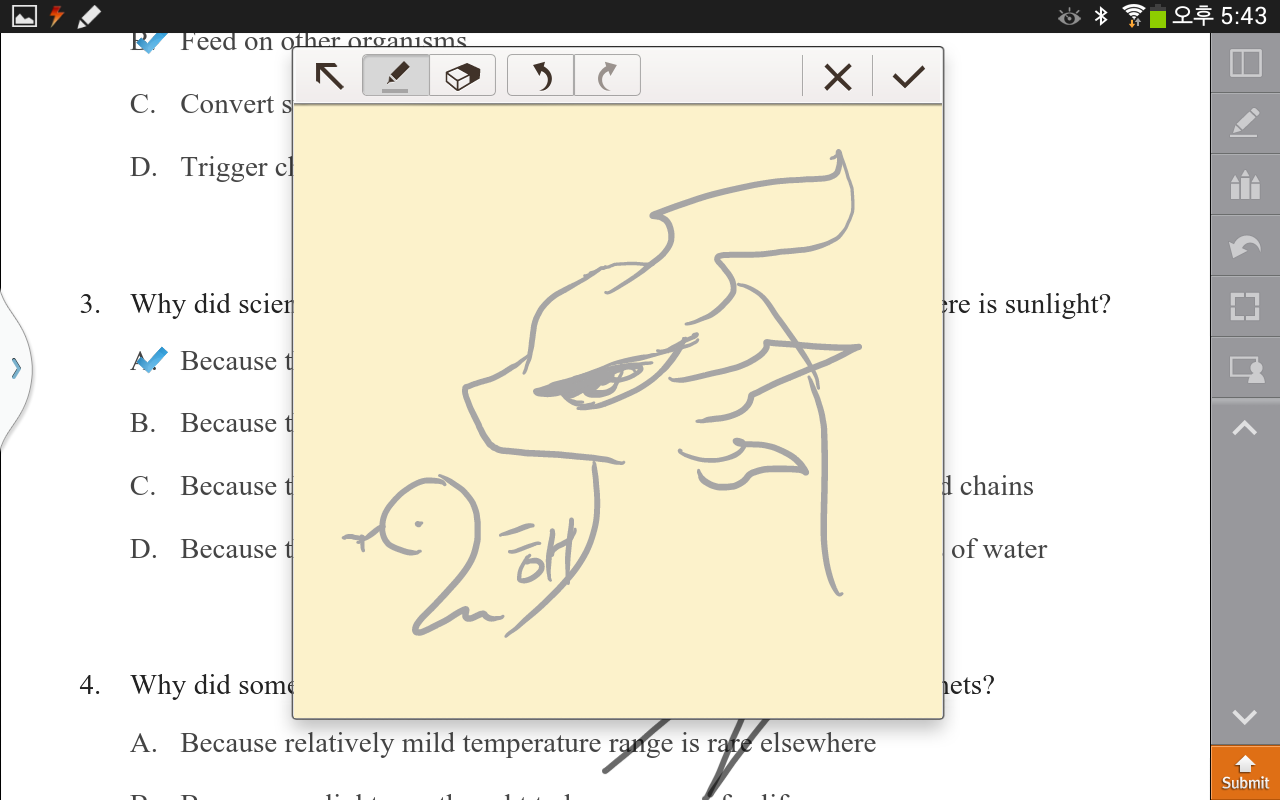Open the colored pencils icon in sidebar
The height and width of the screenshot is (800, 1280).
(x=1245, y=185)
